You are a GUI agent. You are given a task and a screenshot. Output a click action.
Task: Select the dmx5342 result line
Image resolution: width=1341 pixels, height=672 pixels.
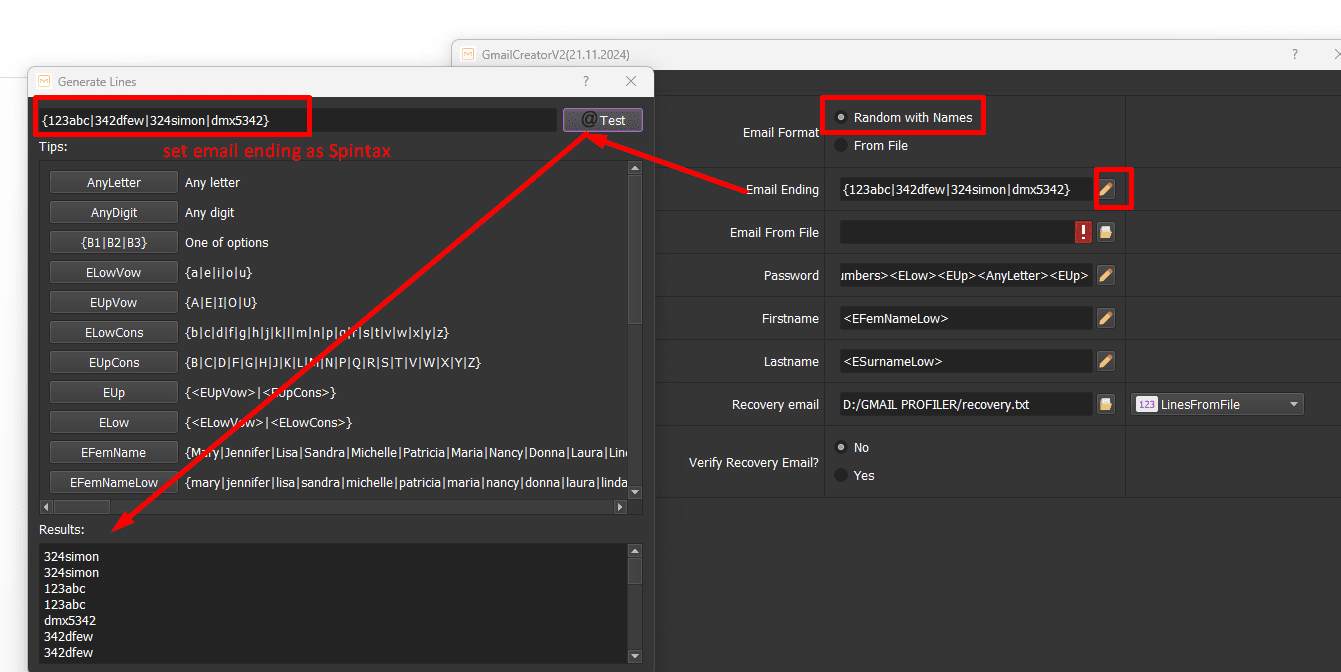click(x=70, y=621)
